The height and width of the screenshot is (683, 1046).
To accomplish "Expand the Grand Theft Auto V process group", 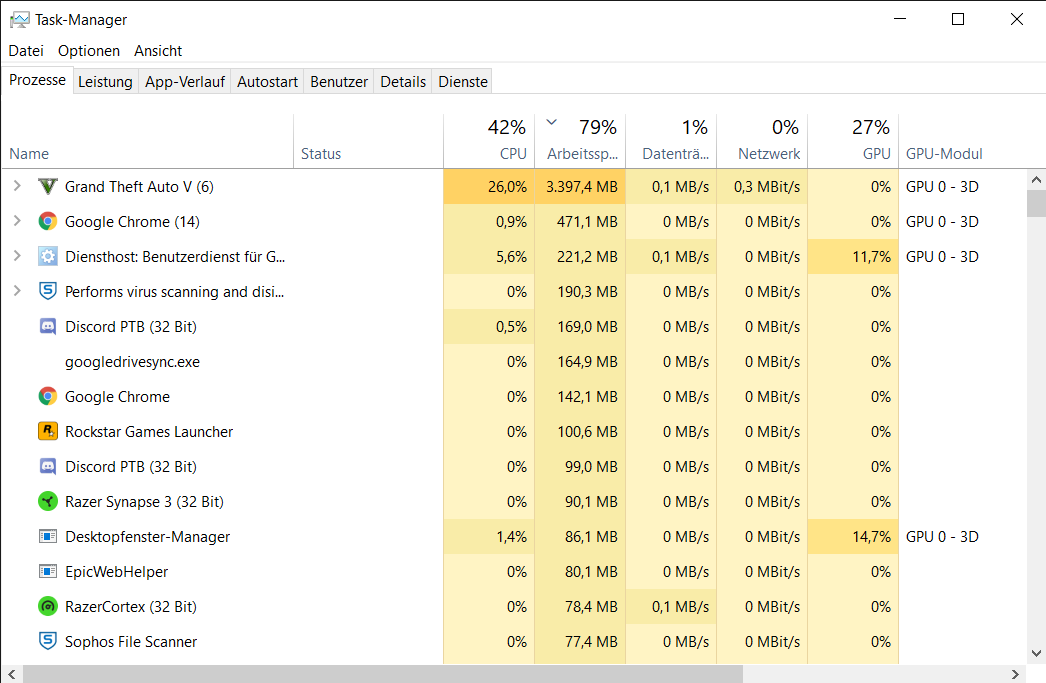I will pyautogui.click(x=19, y=186).
